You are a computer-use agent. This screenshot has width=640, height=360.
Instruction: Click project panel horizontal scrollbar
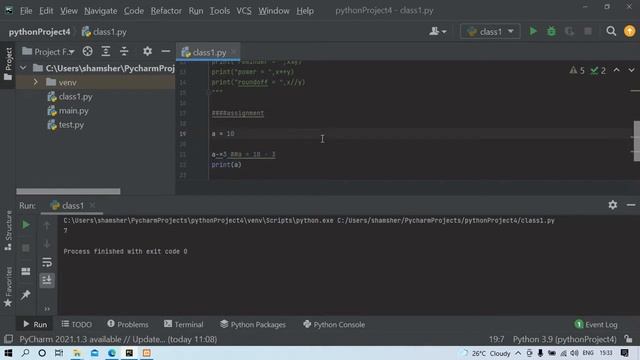(68, 191)
